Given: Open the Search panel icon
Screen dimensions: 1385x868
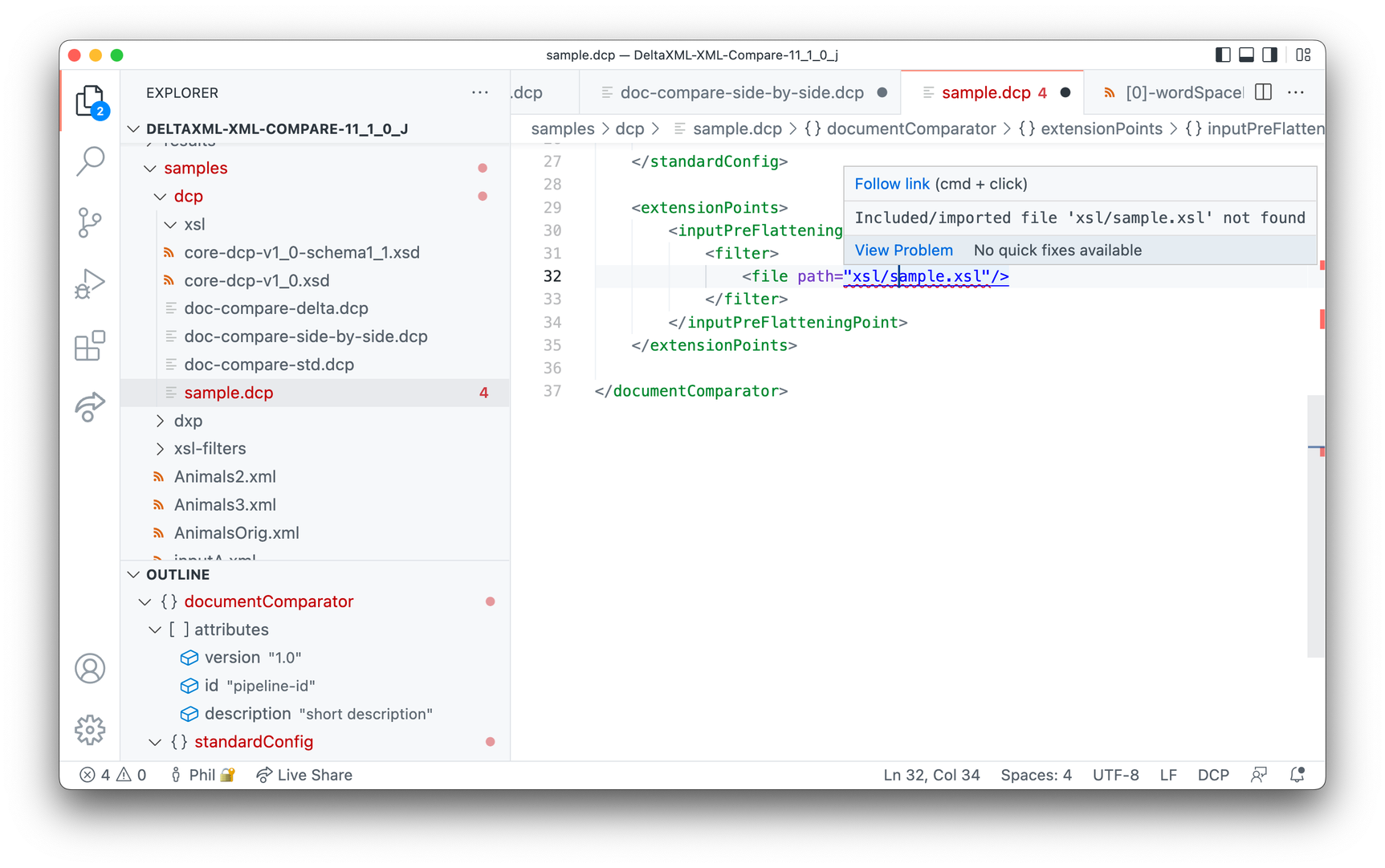Looking at the screenshot, I should [x=90, y=161].
